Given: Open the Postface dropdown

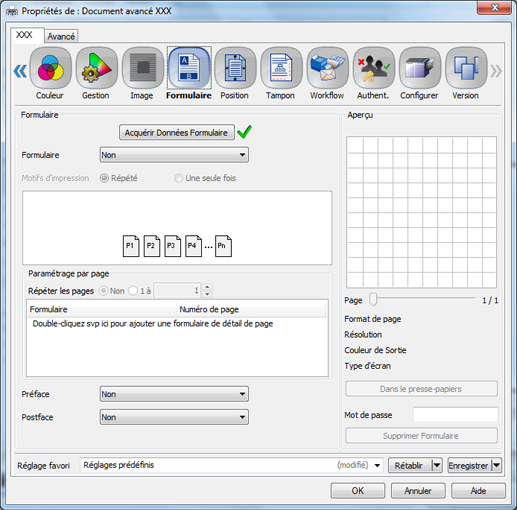Looking at the screenshot, I should [x=174, y=417].
